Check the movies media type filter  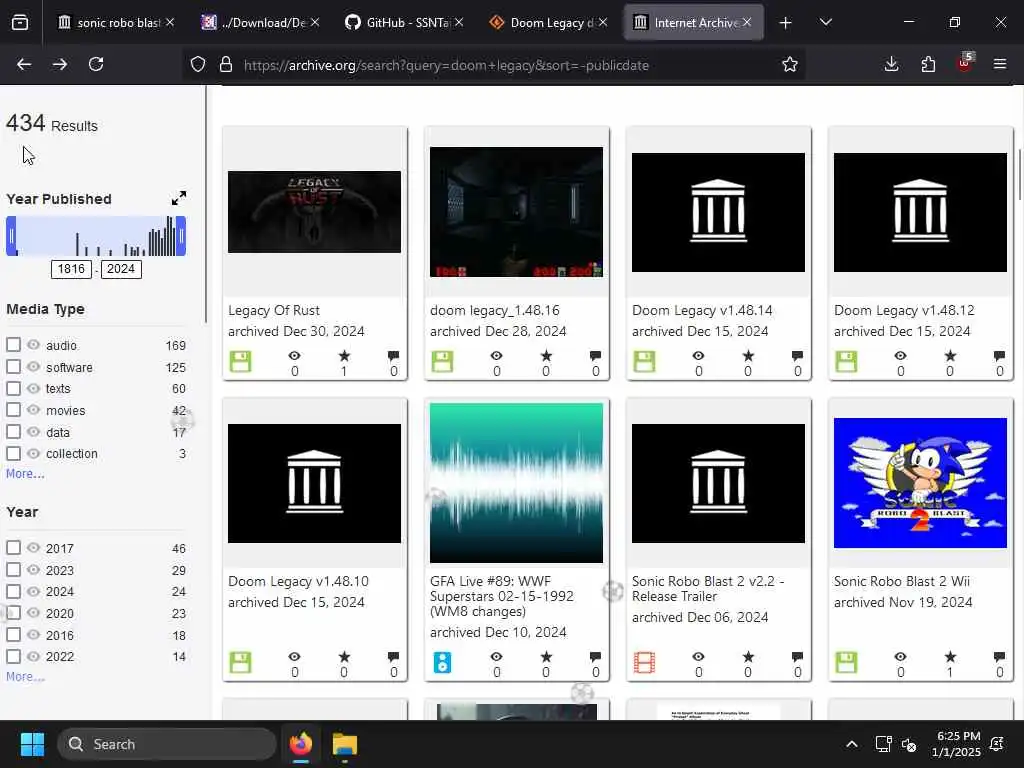pos(13,410)
